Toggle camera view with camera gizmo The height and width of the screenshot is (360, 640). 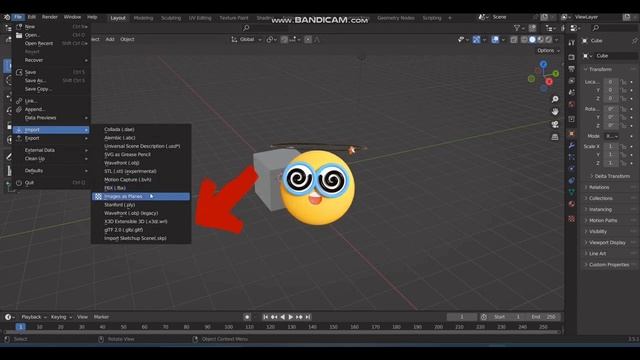[x=555, y=124]
